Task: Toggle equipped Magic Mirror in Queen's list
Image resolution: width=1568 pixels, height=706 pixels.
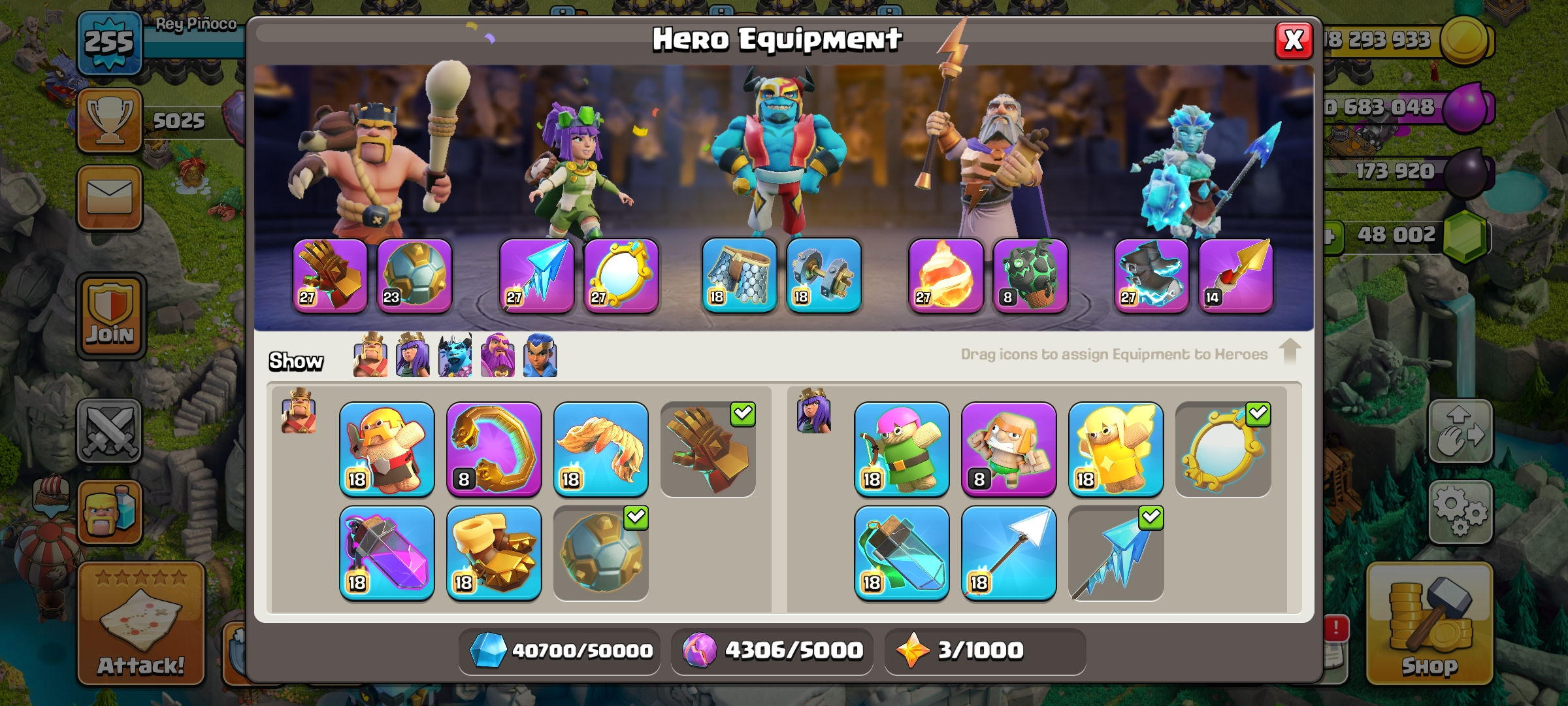Action: click(x=1223, y=450)
